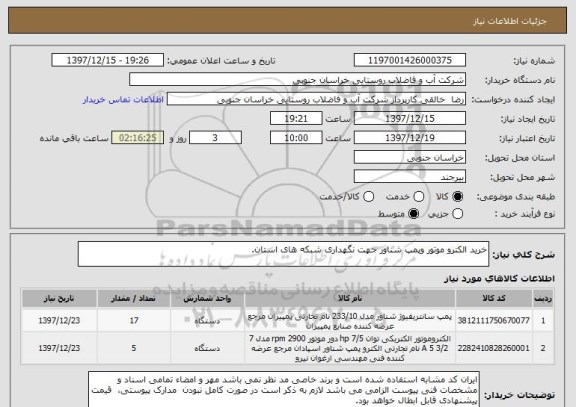Click the announcement date field 1397/12/15 - 19:26

click(x=108, y=60)
